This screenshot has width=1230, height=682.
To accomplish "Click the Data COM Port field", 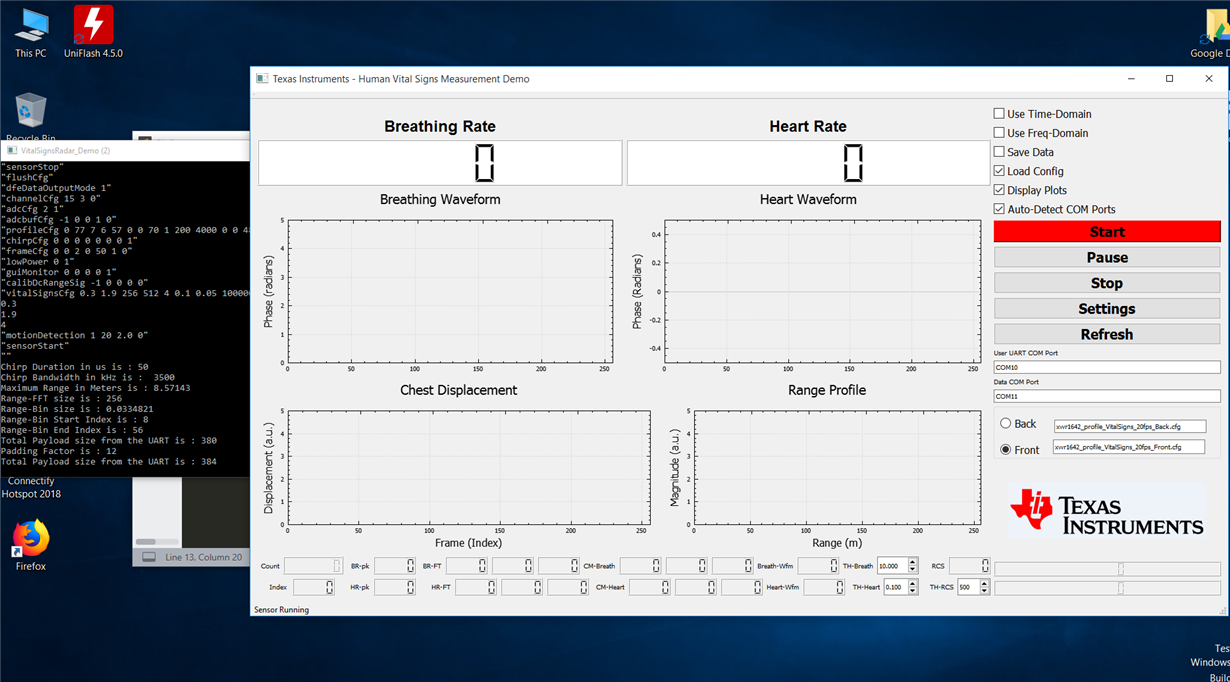I will (1107, 396).
